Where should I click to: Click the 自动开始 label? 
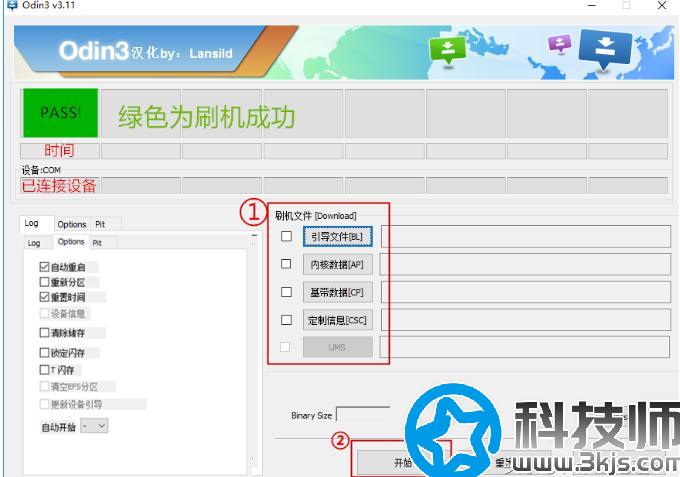(59, 427)
